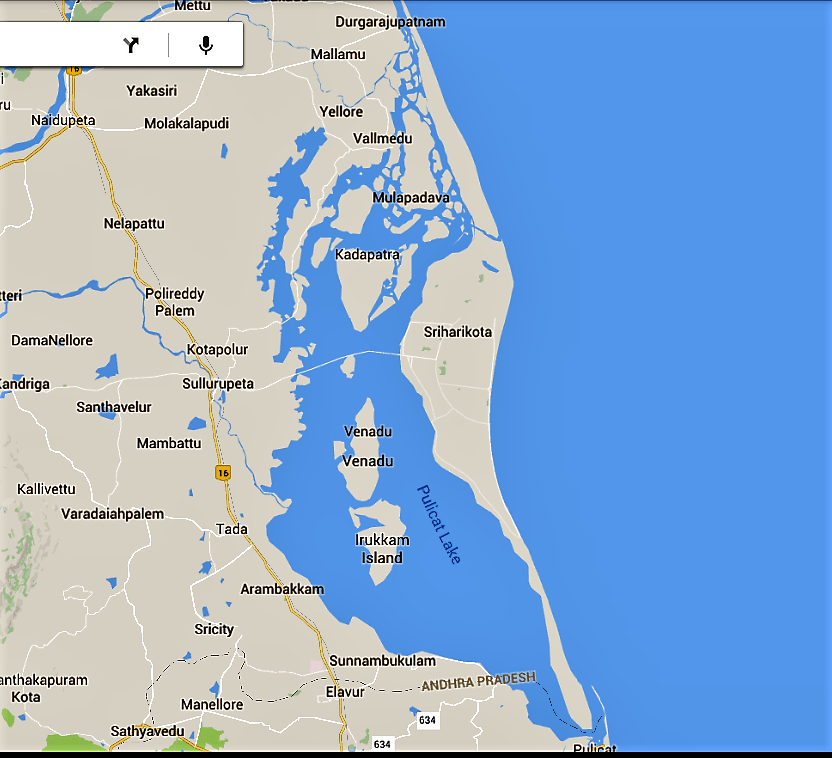Click the 634 highway shield east of Elavur
This screenshot has width=832, height=758.
click(x=428, y=720)
